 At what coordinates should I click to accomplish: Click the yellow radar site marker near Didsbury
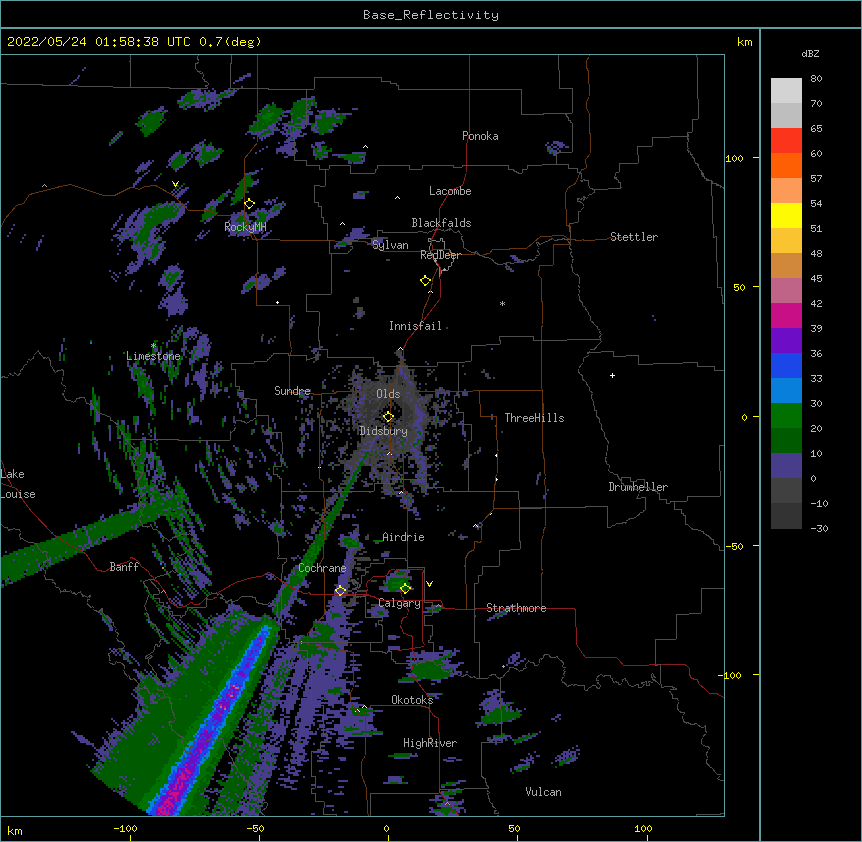[388, 416]
